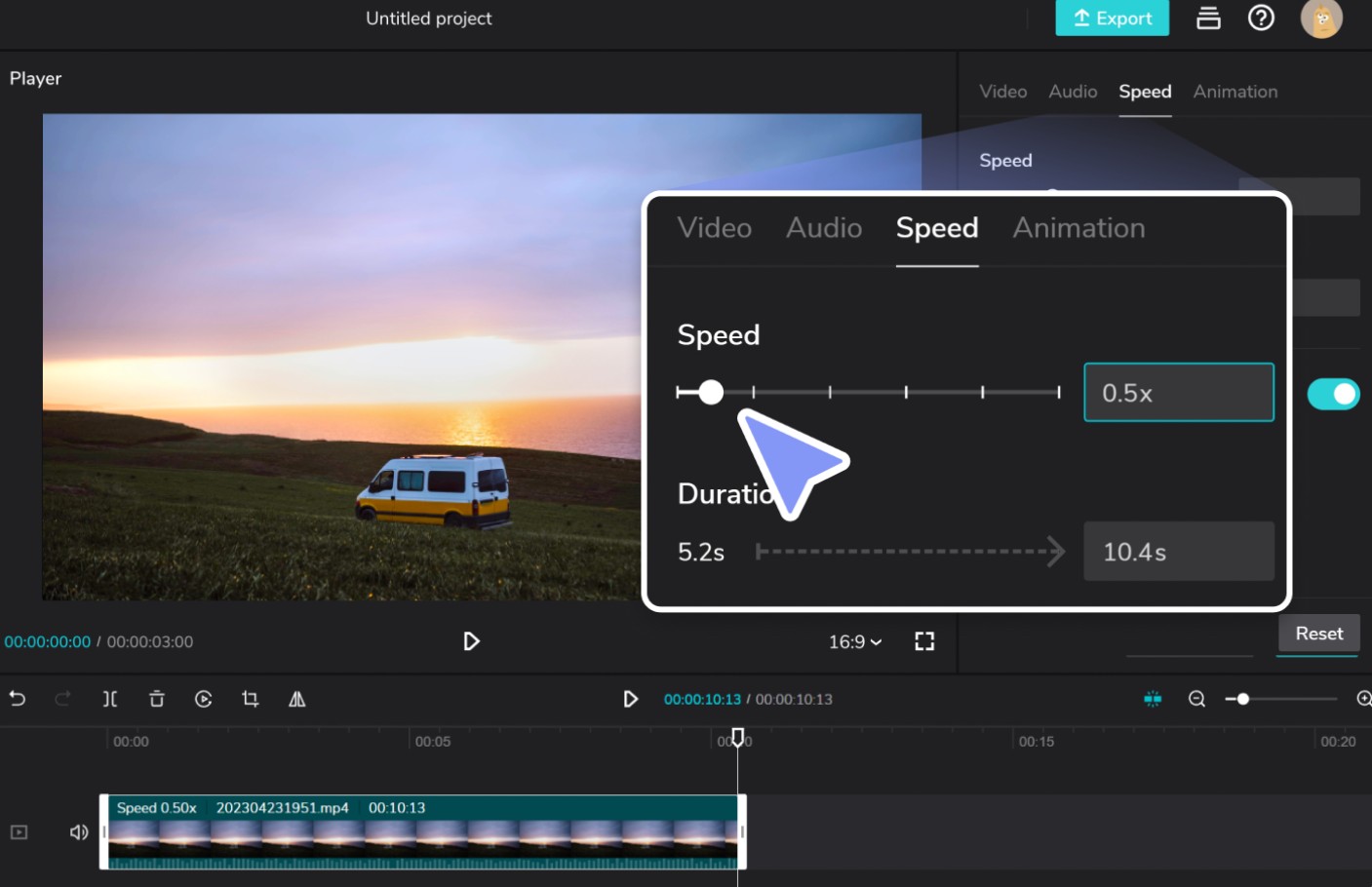Mute the video track audio
Screen dimensions: 1372x887
pyautogui.click(x=79, y=832)
